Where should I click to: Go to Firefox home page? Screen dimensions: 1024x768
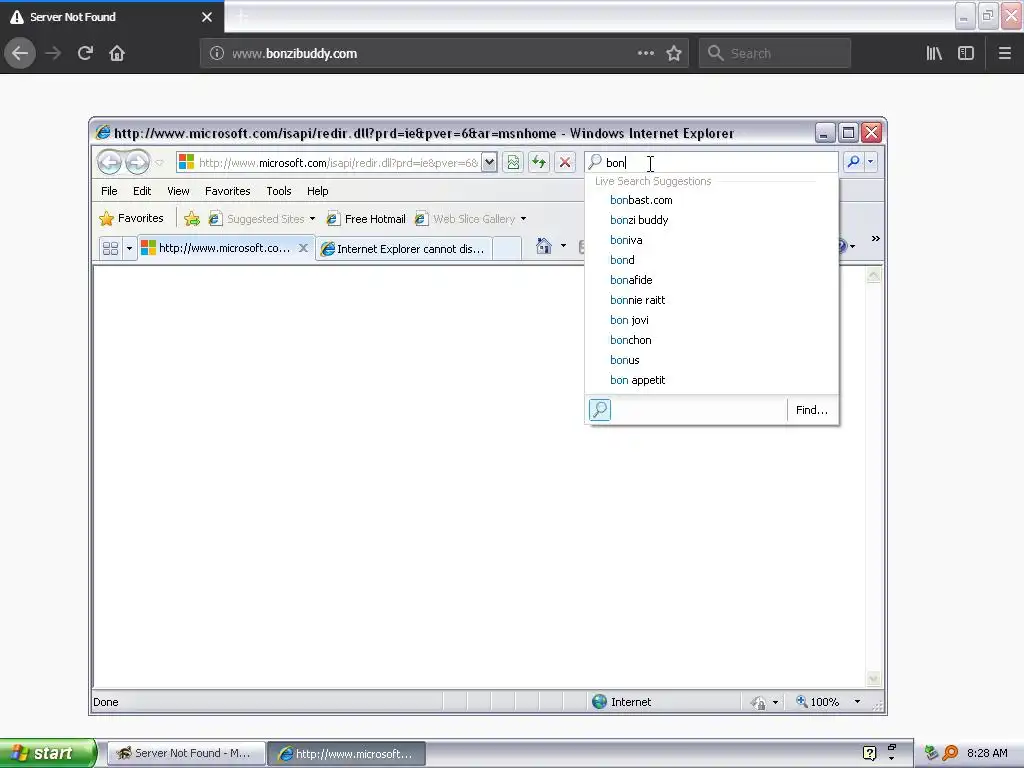click(117, 54)
